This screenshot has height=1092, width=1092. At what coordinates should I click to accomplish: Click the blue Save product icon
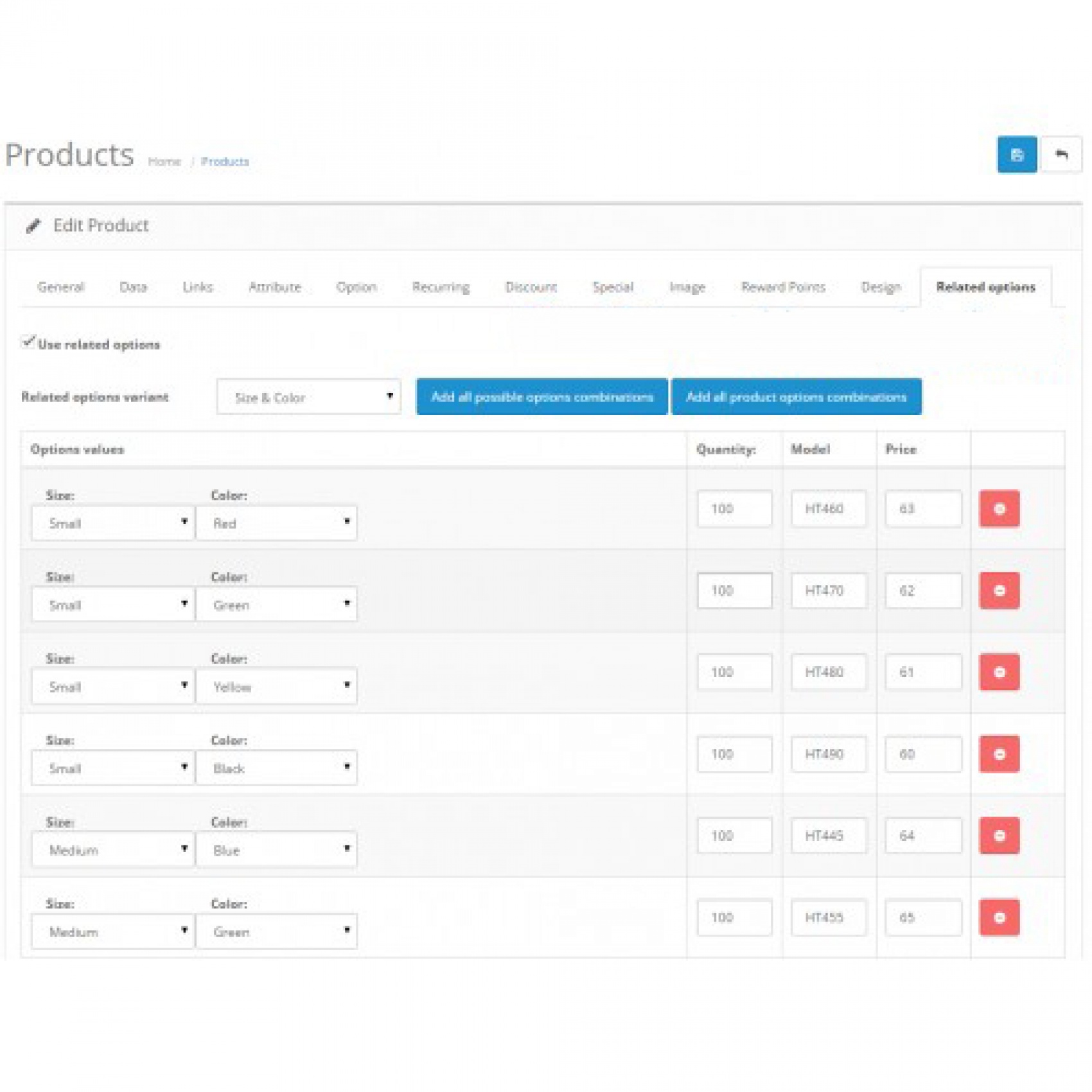pos(1016,155)
